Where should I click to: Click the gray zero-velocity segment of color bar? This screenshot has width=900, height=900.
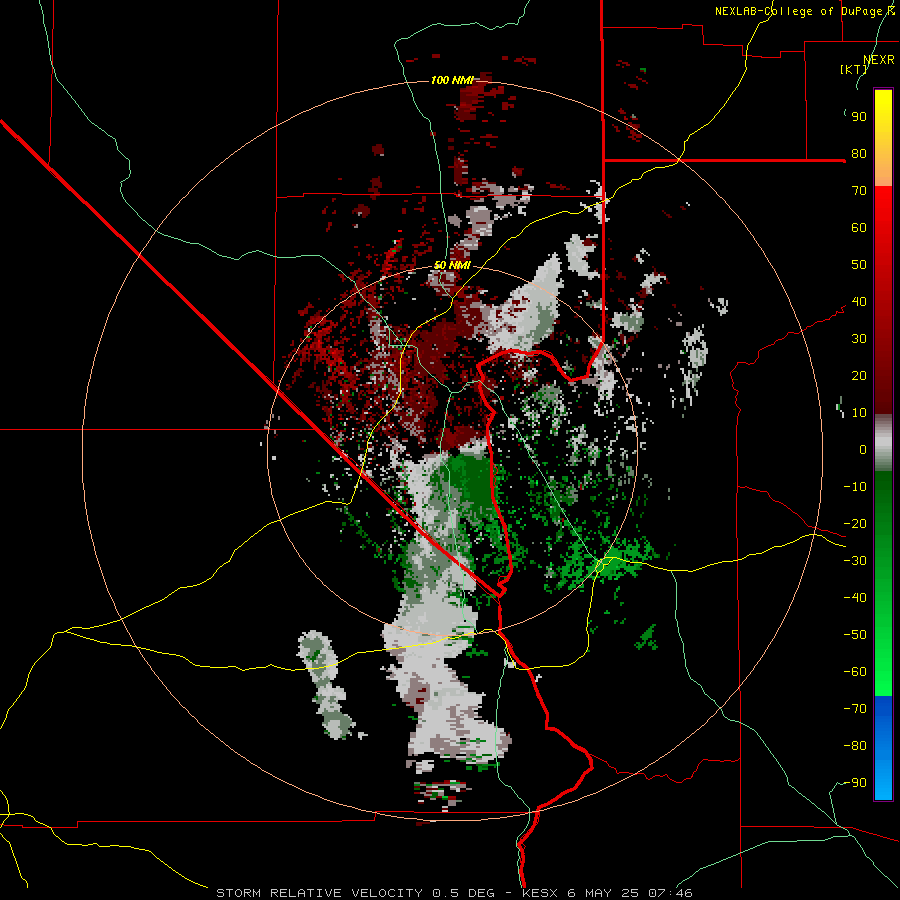883,443
